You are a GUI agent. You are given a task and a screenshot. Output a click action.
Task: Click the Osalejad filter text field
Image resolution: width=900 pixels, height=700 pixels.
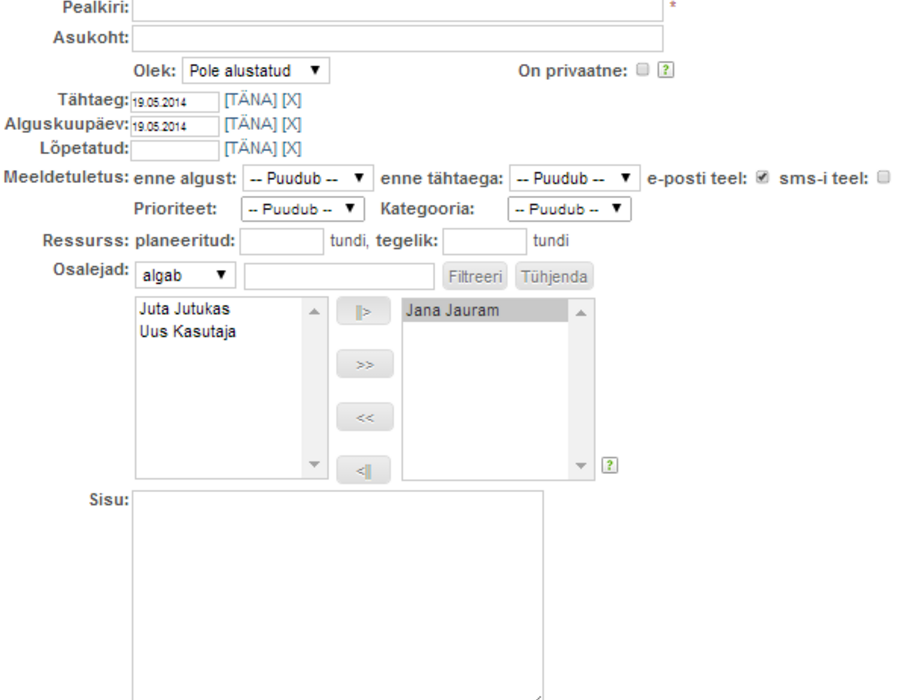tap(339, 277)
